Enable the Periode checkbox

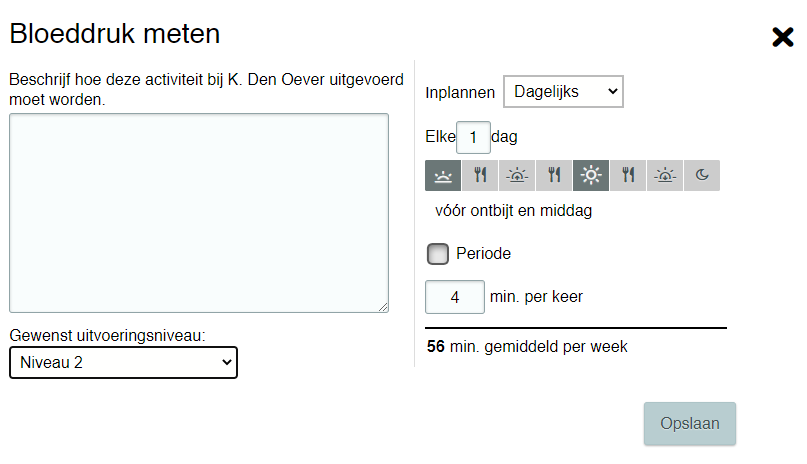(438, 254)
